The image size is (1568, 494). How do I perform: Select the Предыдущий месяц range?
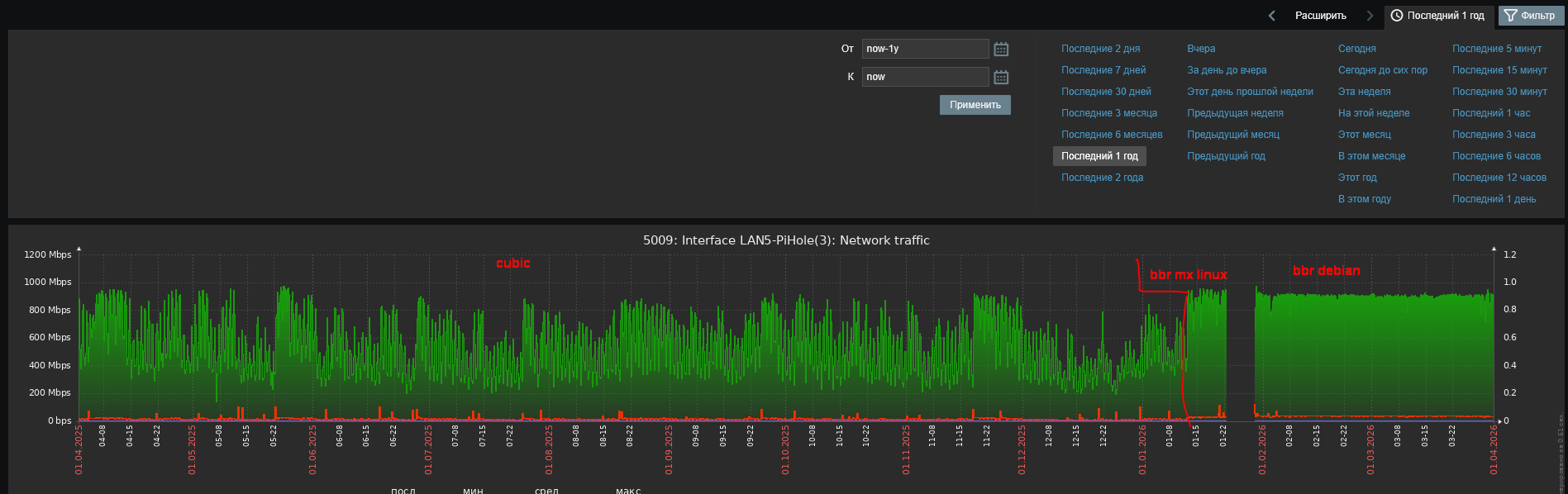click(x=1232, y=135)
